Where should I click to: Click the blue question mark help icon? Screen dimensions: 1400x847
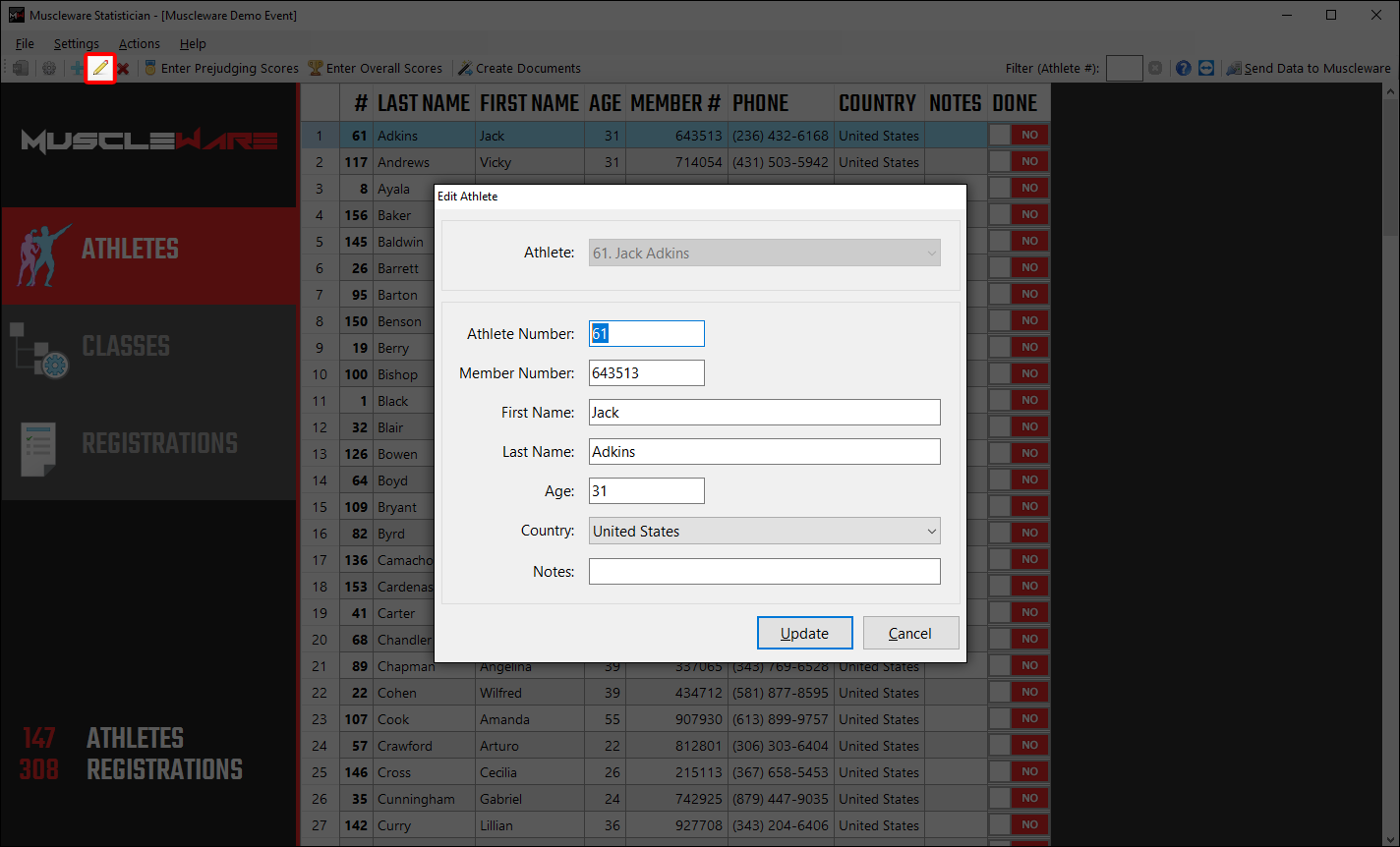pyautogui.click(x=1183, y=68)
